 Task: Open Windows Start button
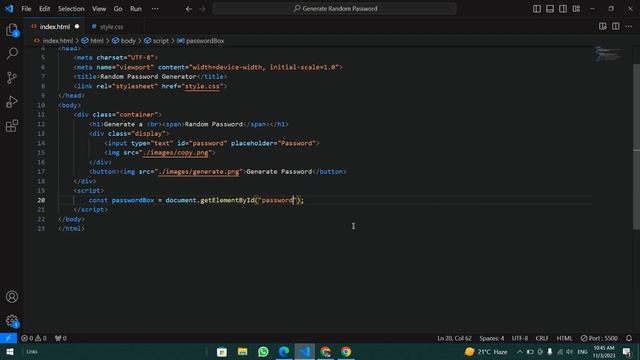(x=10, y=351)
